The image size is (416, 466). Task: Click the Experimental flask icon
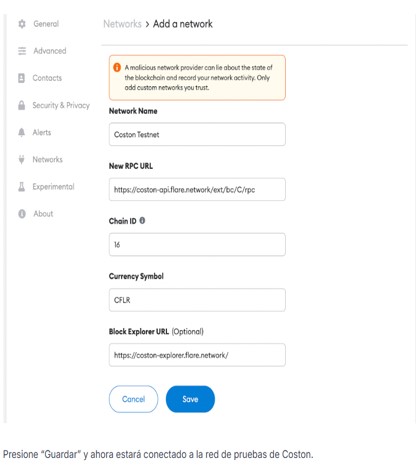pyautogui.click(x=21, y=187)
